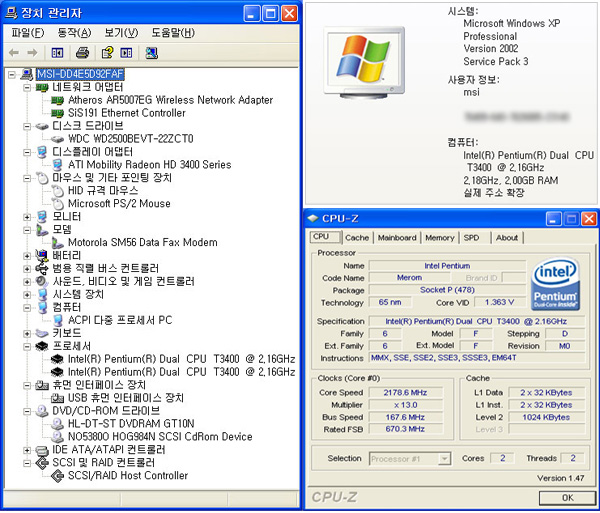
Task: Click the Back arrow in Device Manager toolbar
Action: 14,52
